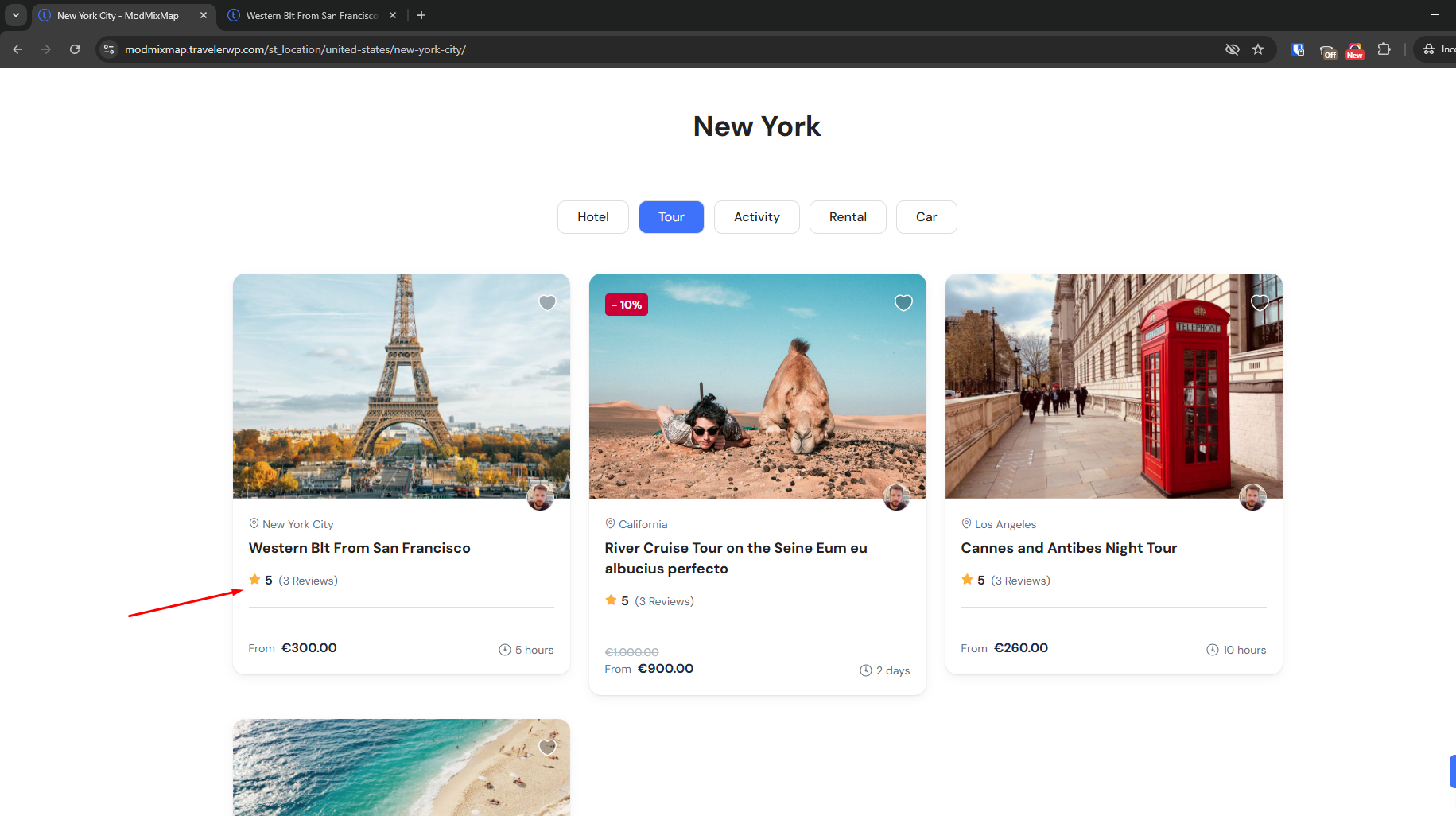Click the California location label

(x=643, y=524)
